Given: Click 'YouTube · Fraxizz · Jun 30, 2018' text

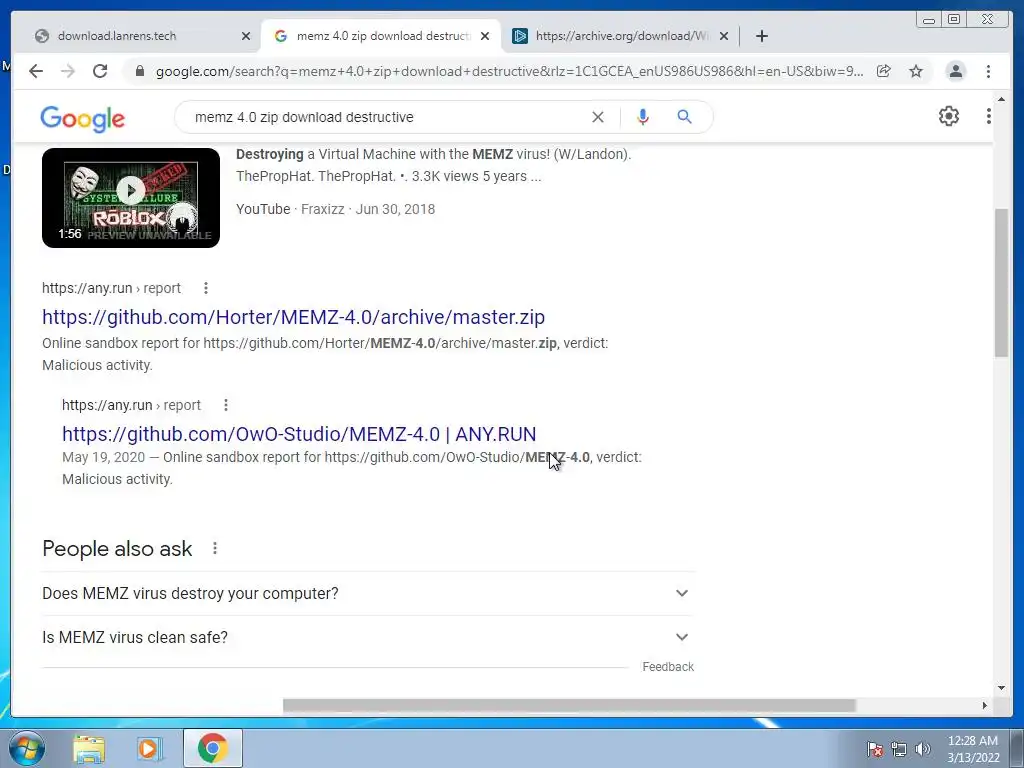Looking at the screenshot, I should (x=336, y=209).
